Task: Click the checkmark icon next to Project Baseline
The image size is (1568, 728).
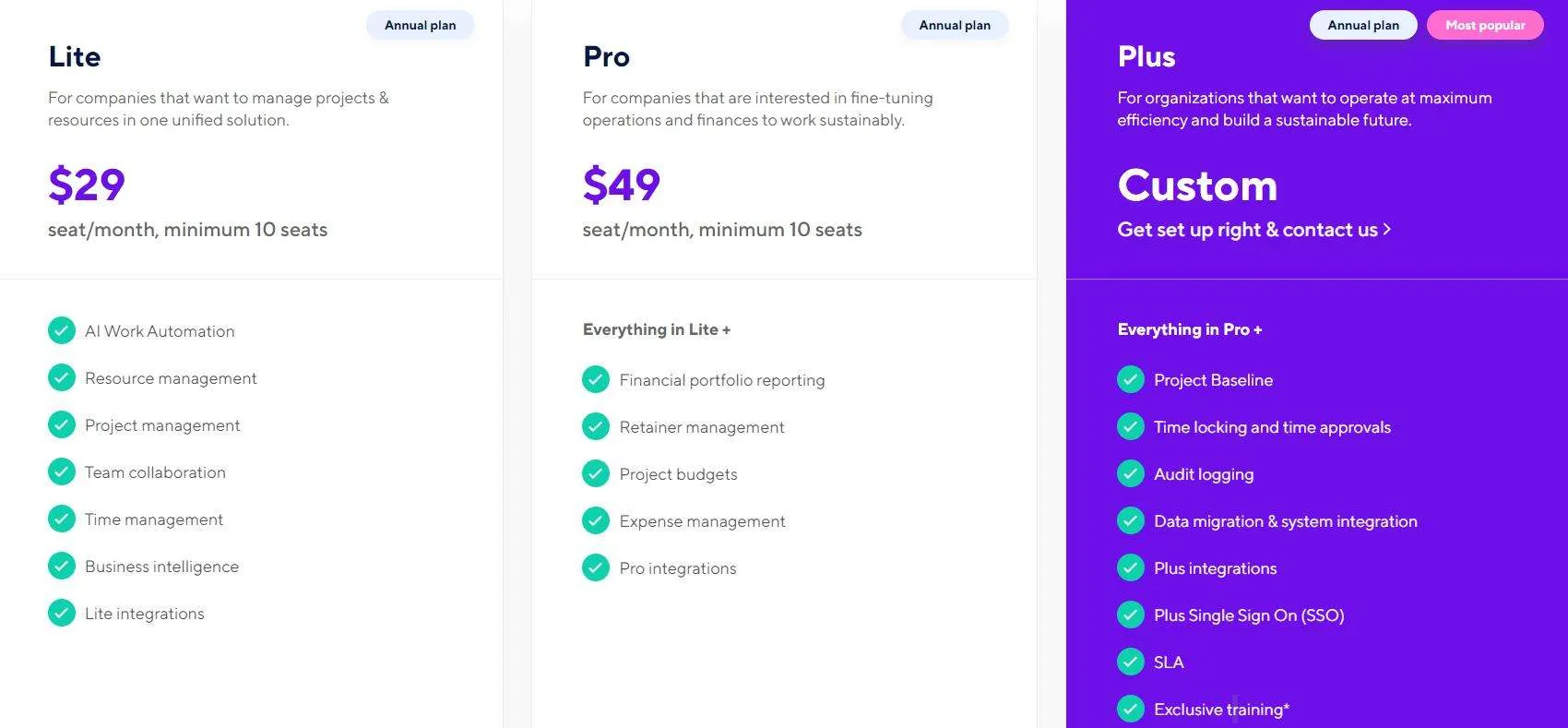Action: click(x=1131, y=379)
